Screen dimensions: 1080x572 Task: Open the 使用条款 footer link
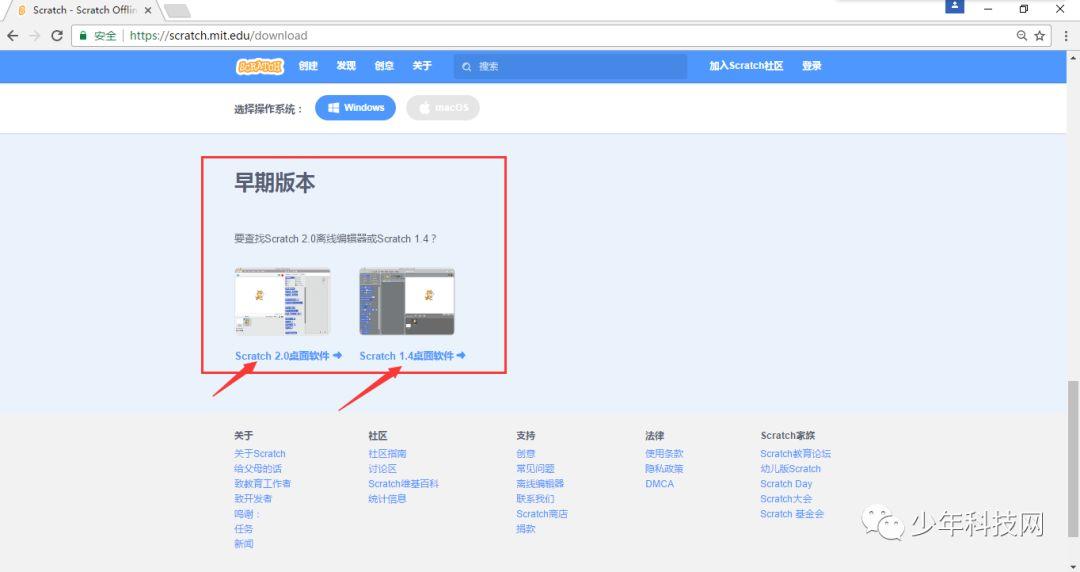664,454
